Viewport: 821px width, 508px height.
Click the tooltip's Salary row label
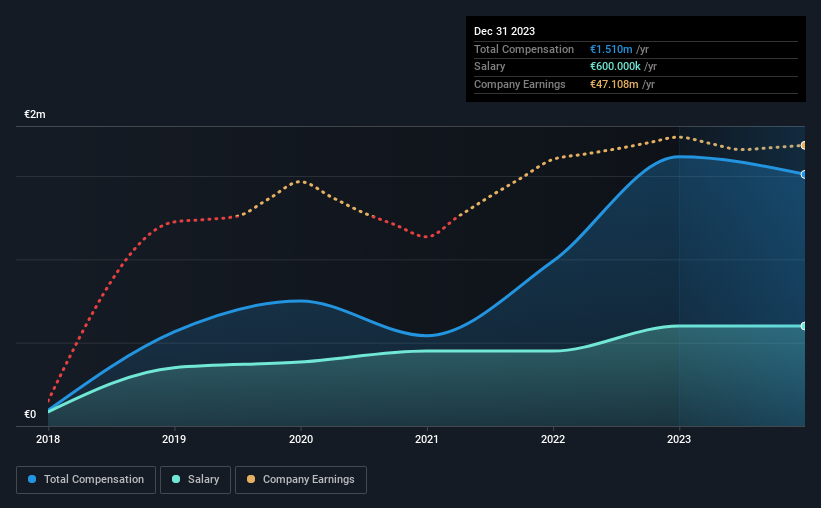pyautogui.click(x=490, y=67)
